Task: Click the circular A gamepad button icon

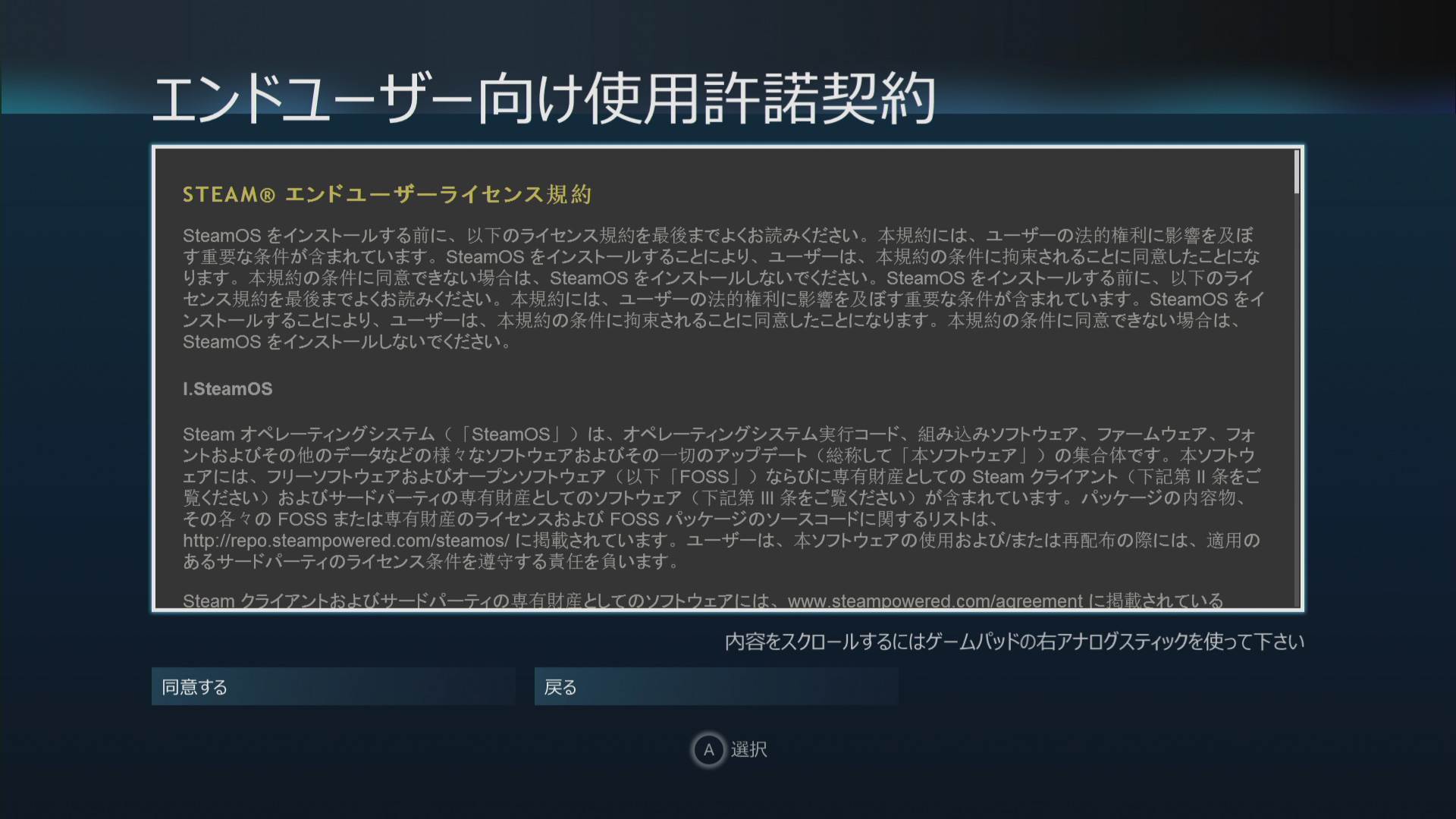Action: click(x=708, y=750)
